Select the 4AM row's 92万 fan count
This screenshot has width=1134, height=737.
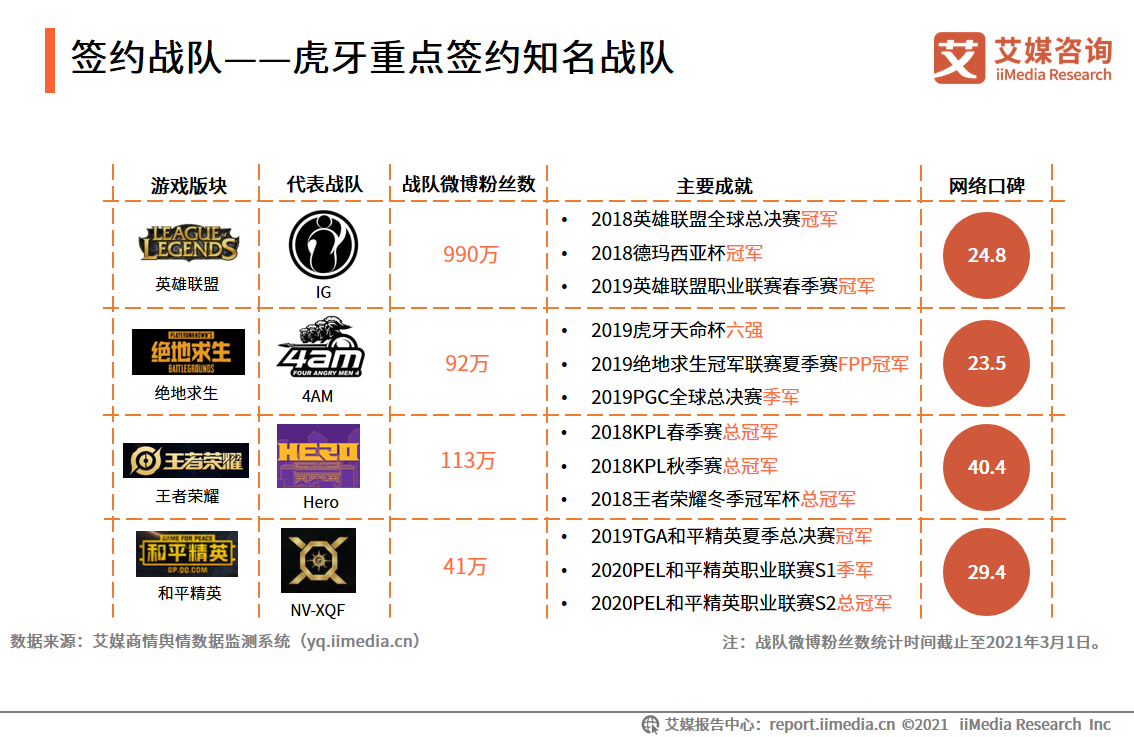466,364
